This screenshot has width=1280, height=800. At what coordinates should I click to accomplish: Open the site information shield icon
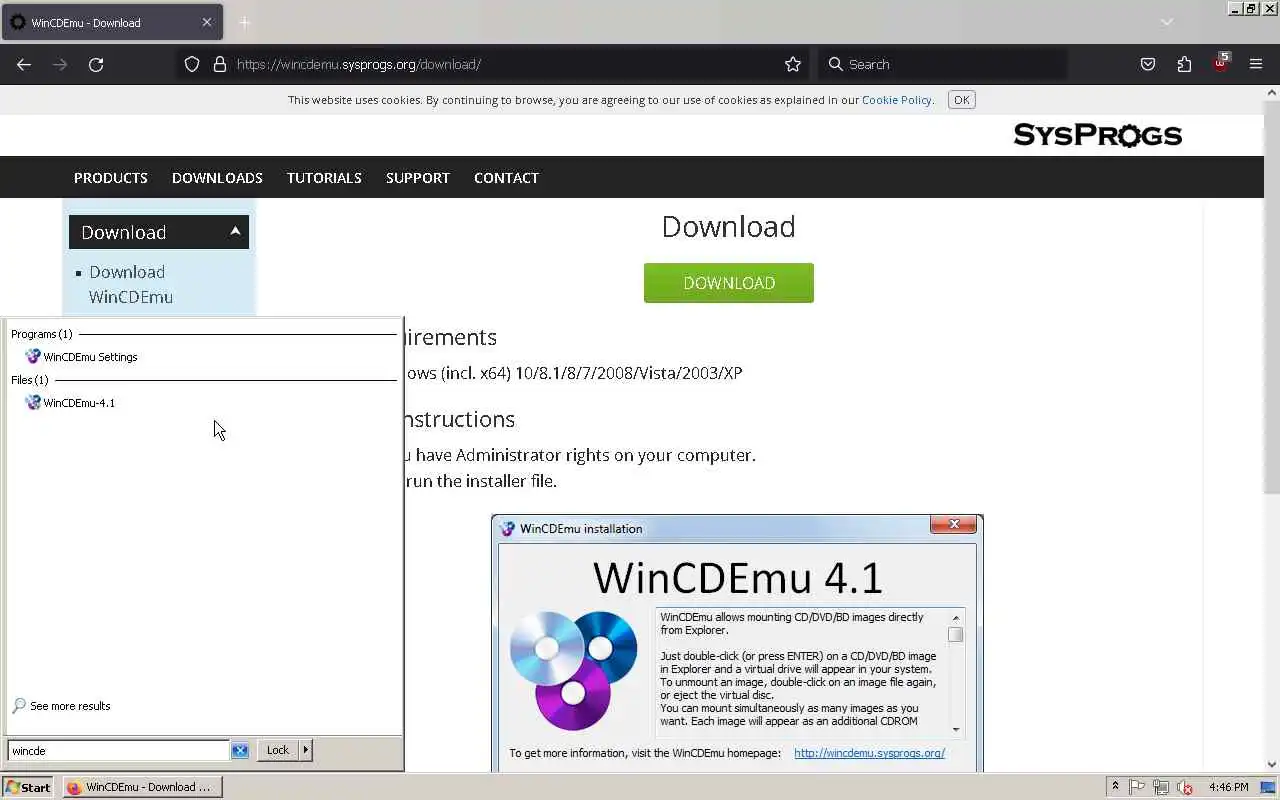192,64
